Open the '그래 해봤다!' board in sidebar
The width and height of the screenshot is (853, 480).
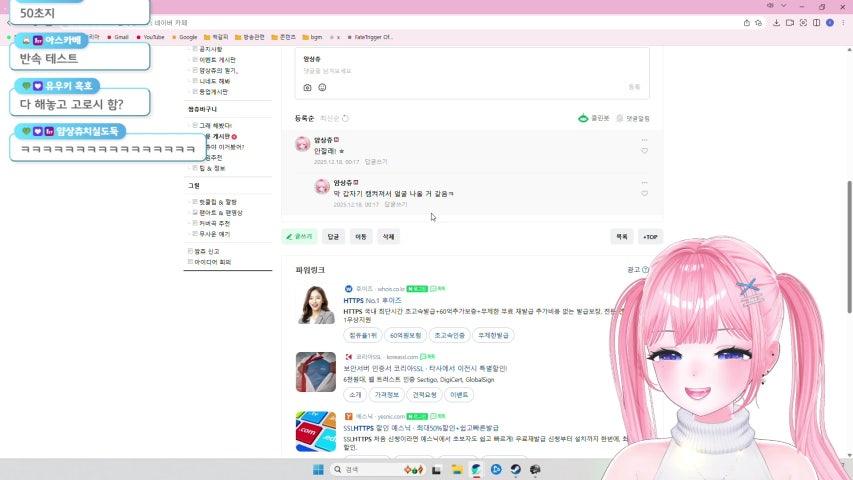(215, 126)
